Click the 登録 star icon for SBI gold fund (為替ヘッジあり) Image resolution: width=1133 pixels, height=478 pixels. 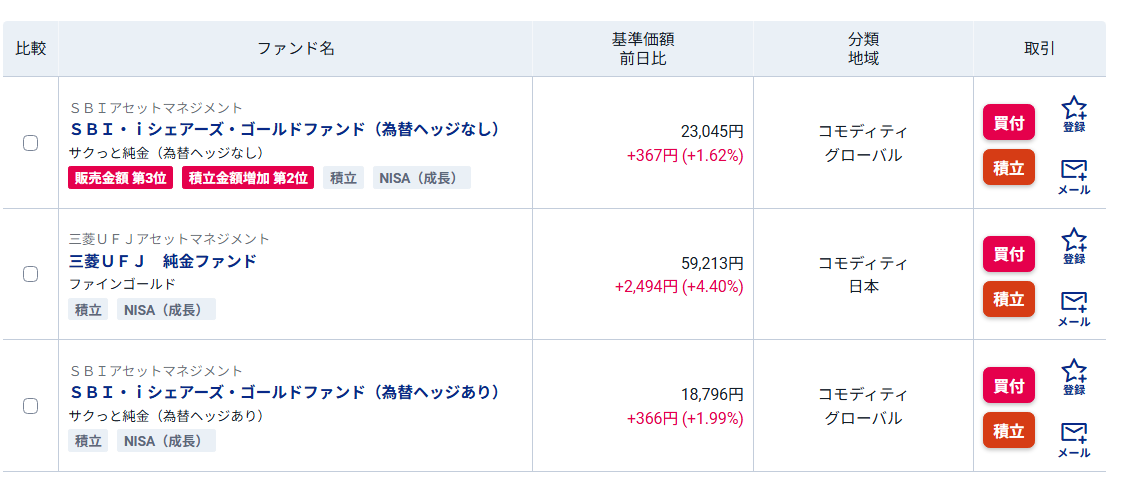[1074, 376]
